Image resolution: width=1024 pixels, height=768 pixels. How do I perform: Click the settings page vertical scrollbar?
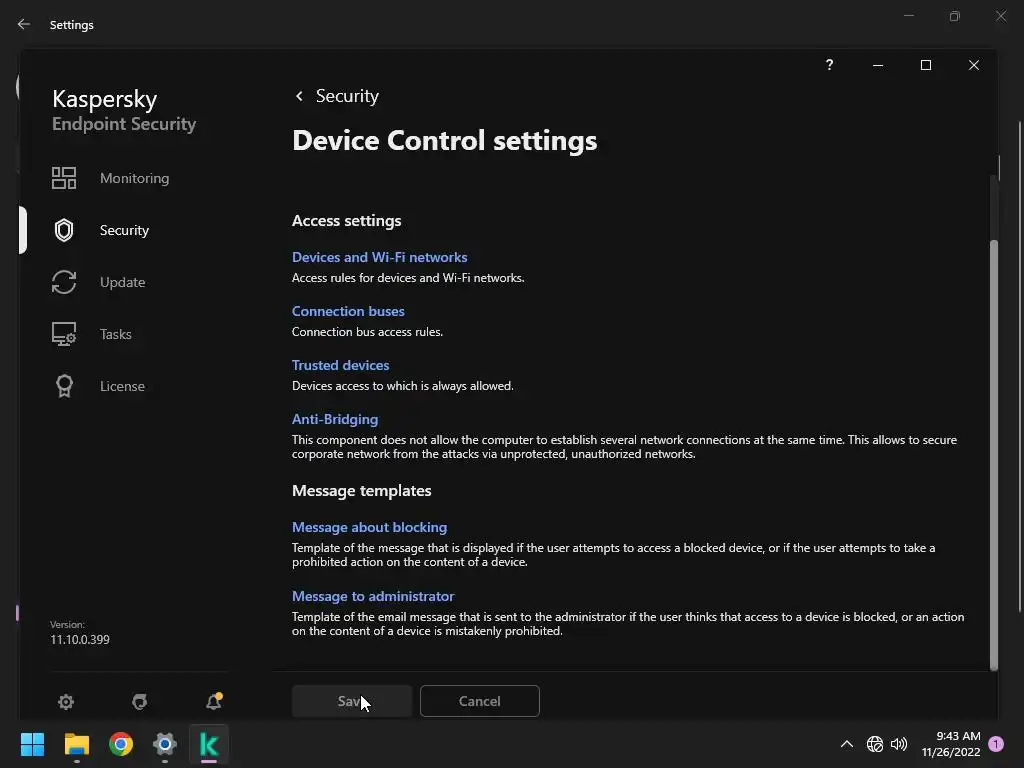[x=994, y=455]
